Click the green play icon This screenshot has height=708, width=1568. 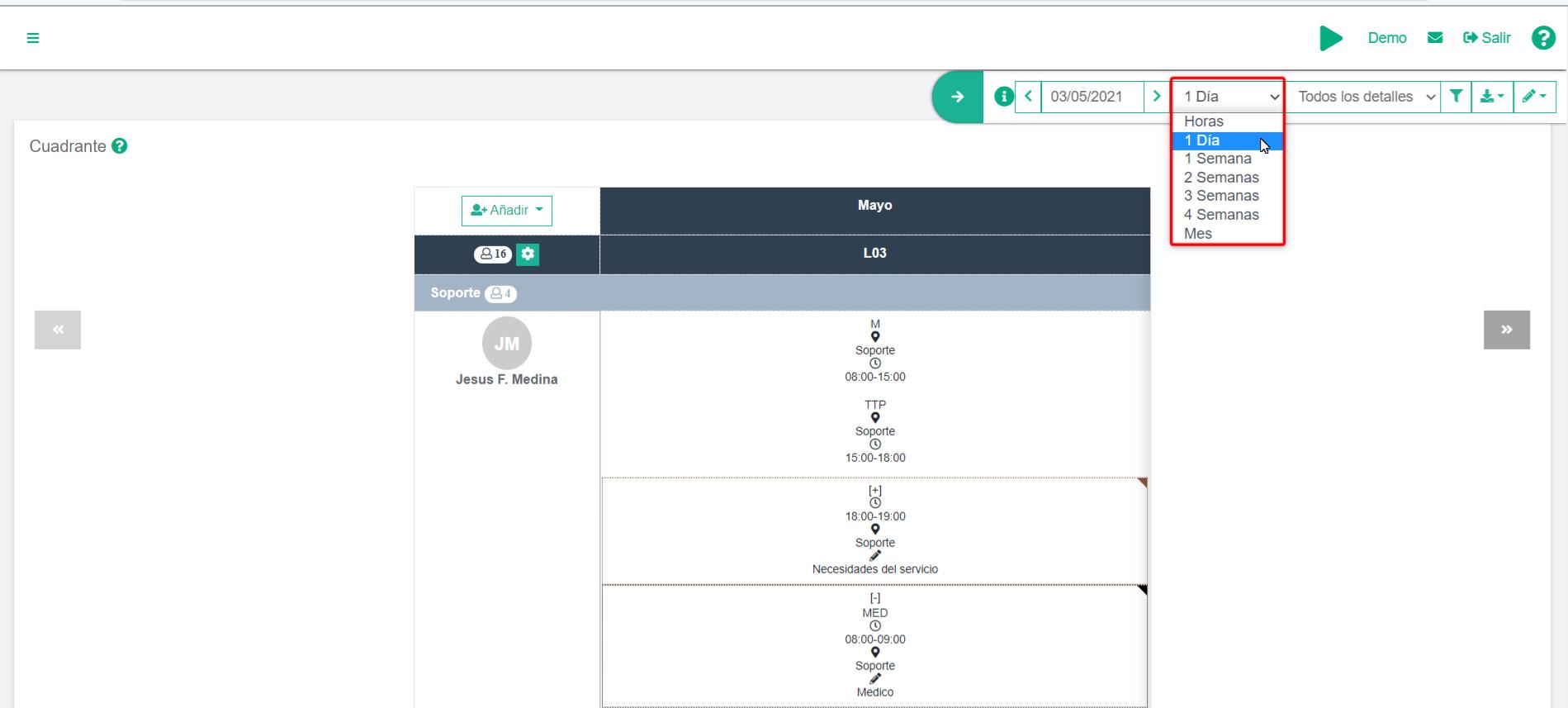(x=1330, y=38)
